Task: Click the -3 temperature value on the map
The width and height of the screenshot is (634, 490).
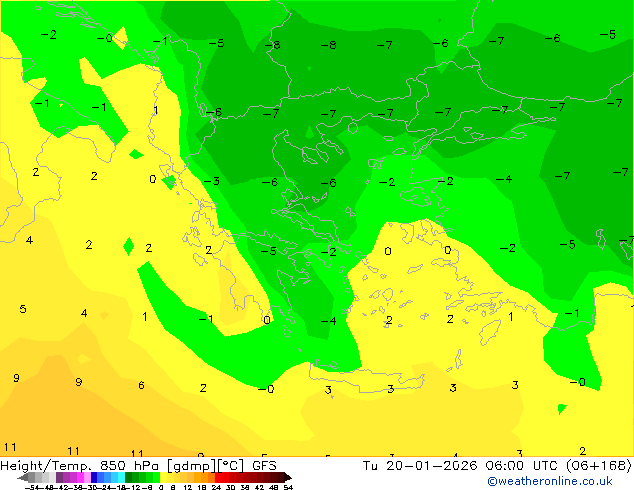Action: point(212,181)
